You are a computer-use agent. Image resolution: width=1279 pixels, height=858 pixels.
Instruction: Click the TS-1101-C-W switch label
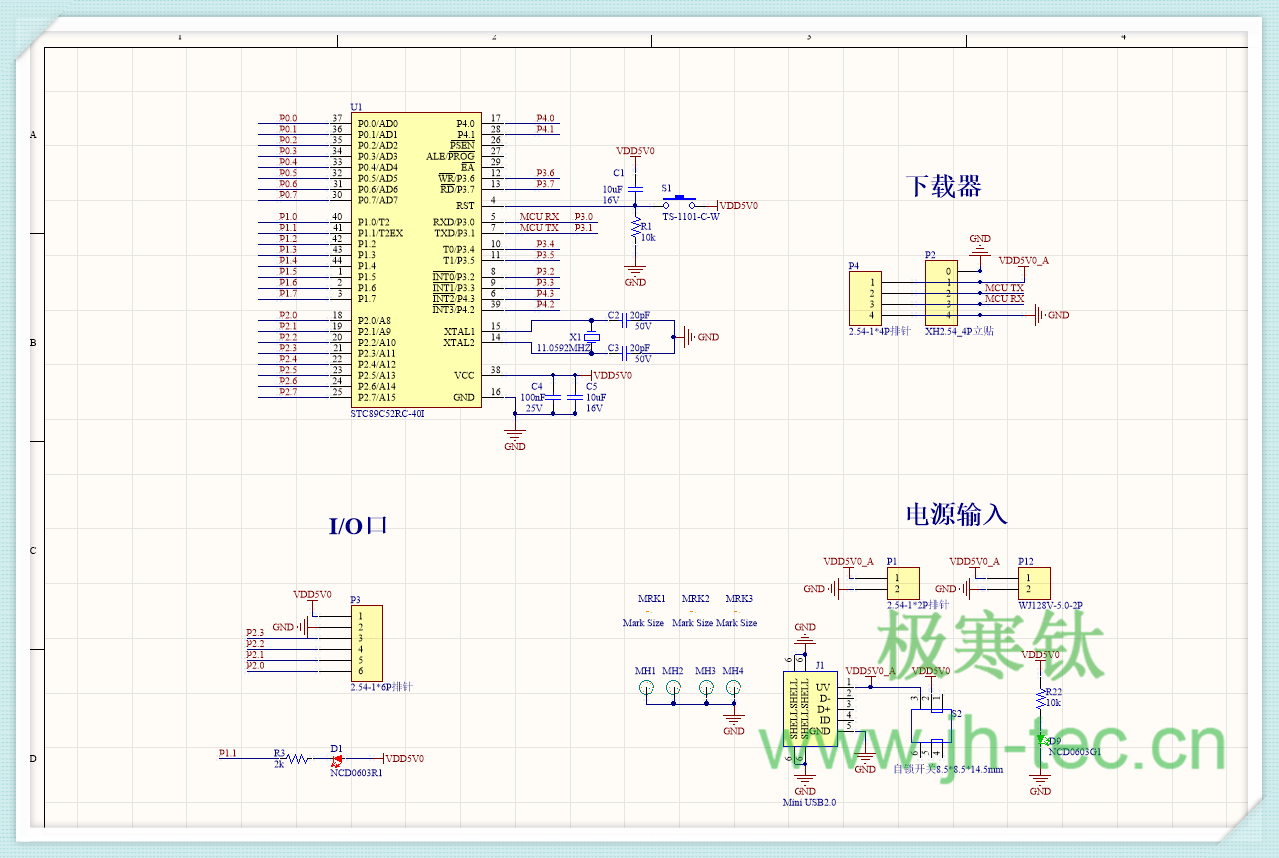tap(691, 216)
